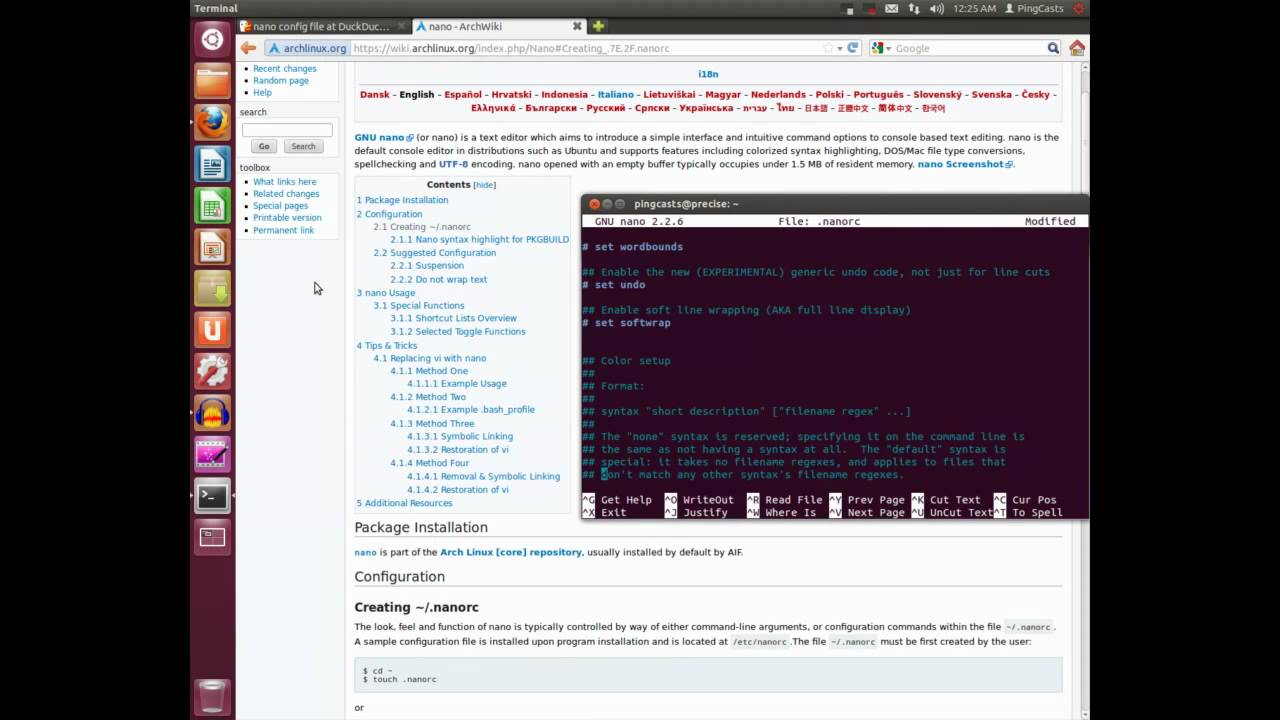The image size is (1280, 720).
Task: Open the Recent changes link
Action: pyautogui.click(x=285, y=69)
